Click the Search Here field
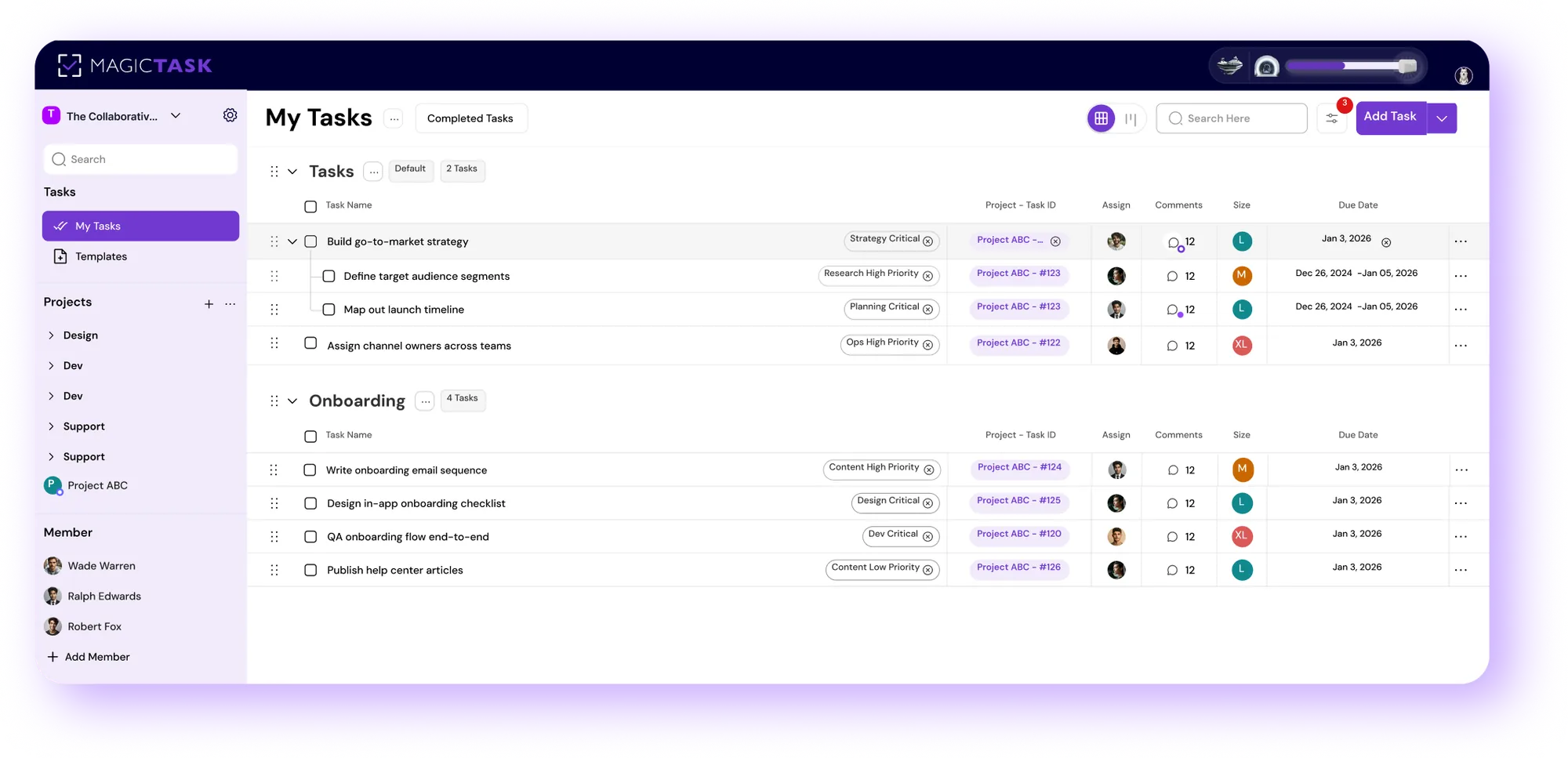Viewport: 1568px width, 758px height. point(1232,118)
